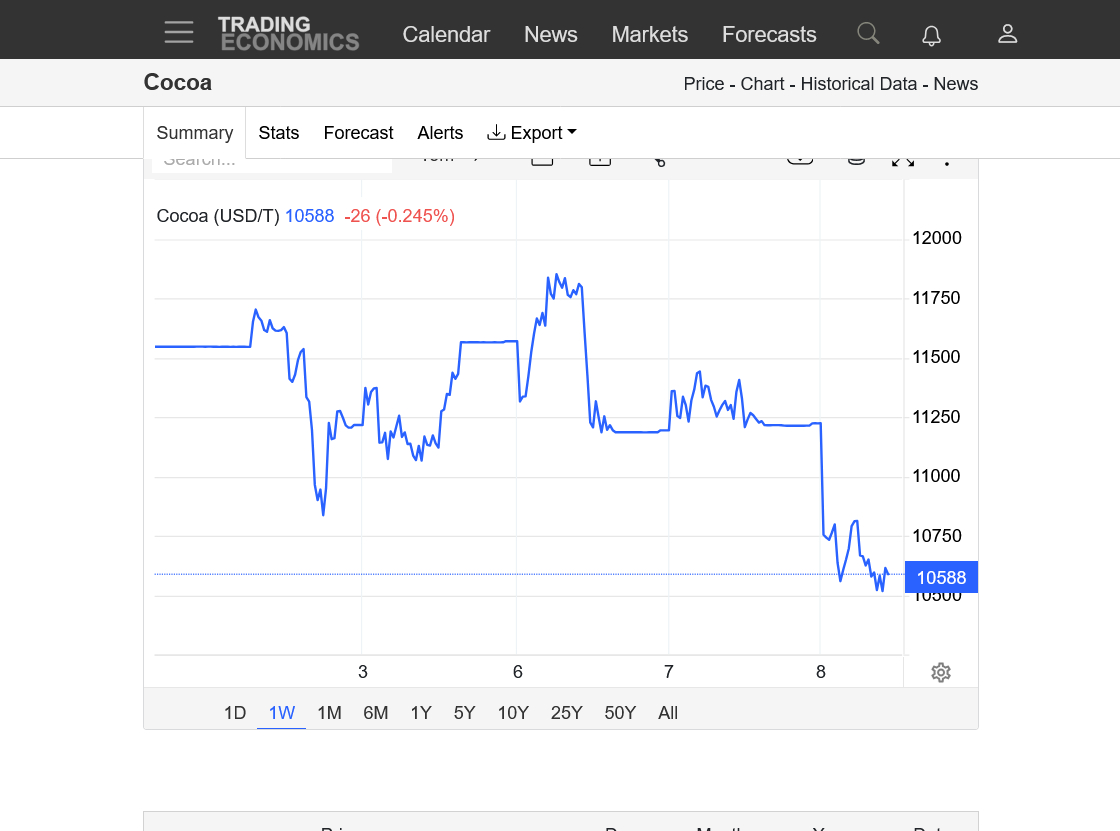The image size is (1120, 831).
Task: Click the 10588 current price label
Action: [x=941, y=577]
